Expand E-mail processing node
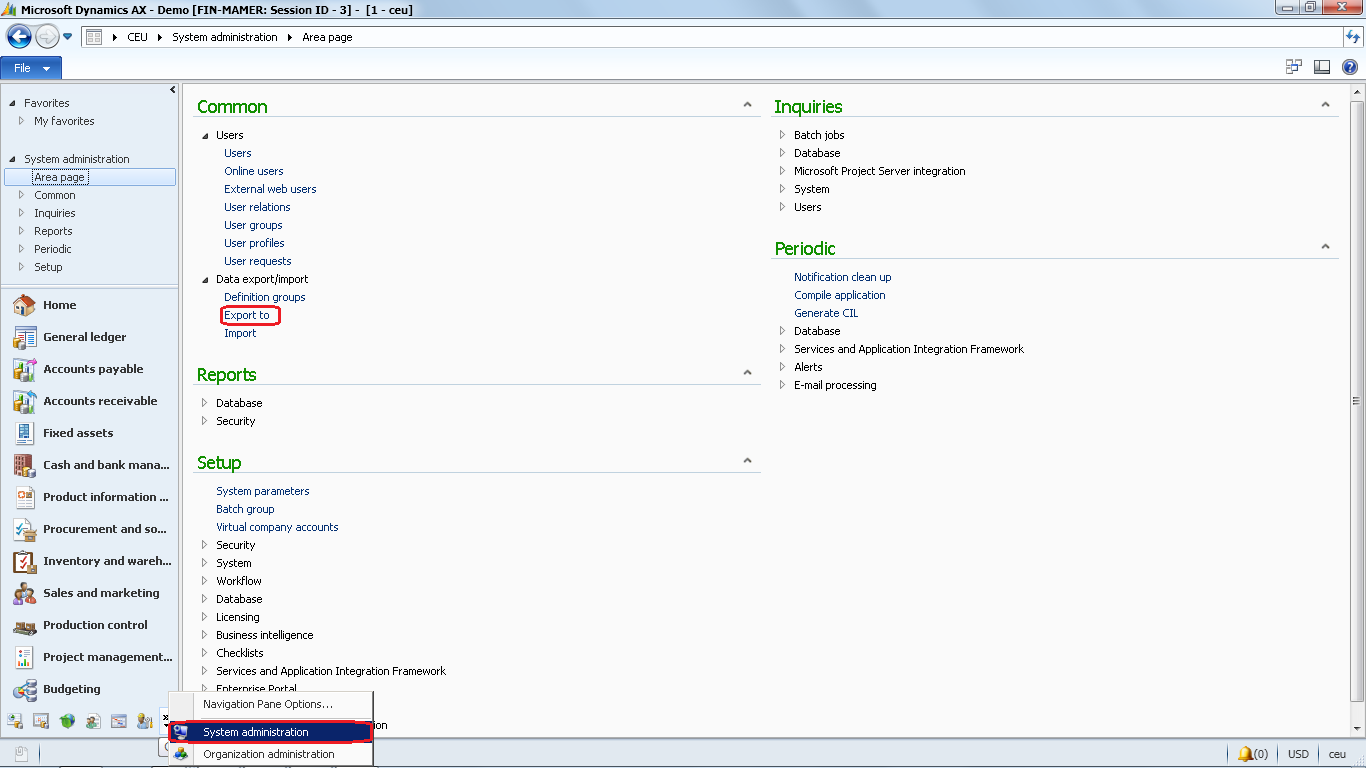The width and height of the screenshot is (1366, 768). (x=783, y=385)
